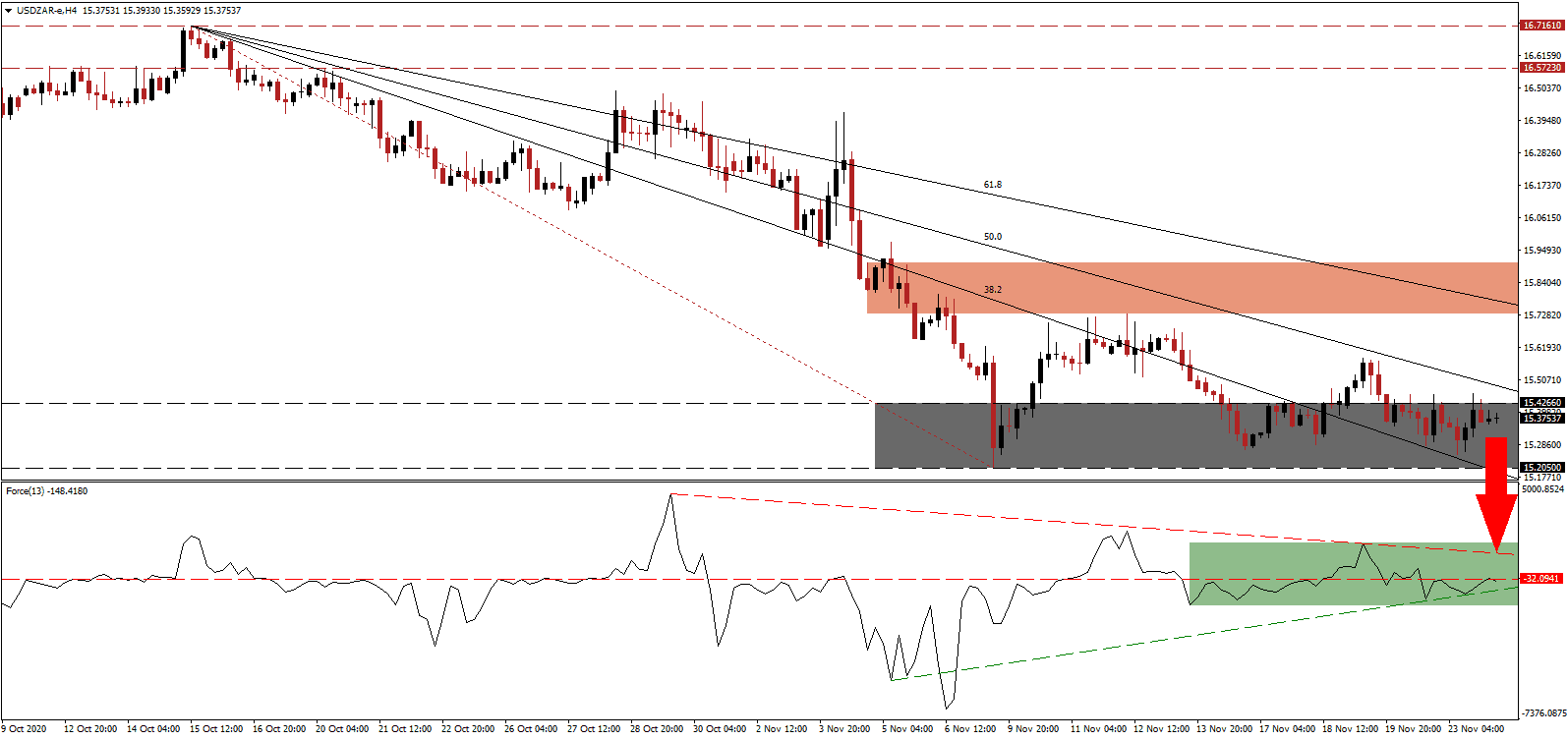1568x740 pixels.
Task: Select the current price tag 15.37537
Action: tap(1540, 419)
